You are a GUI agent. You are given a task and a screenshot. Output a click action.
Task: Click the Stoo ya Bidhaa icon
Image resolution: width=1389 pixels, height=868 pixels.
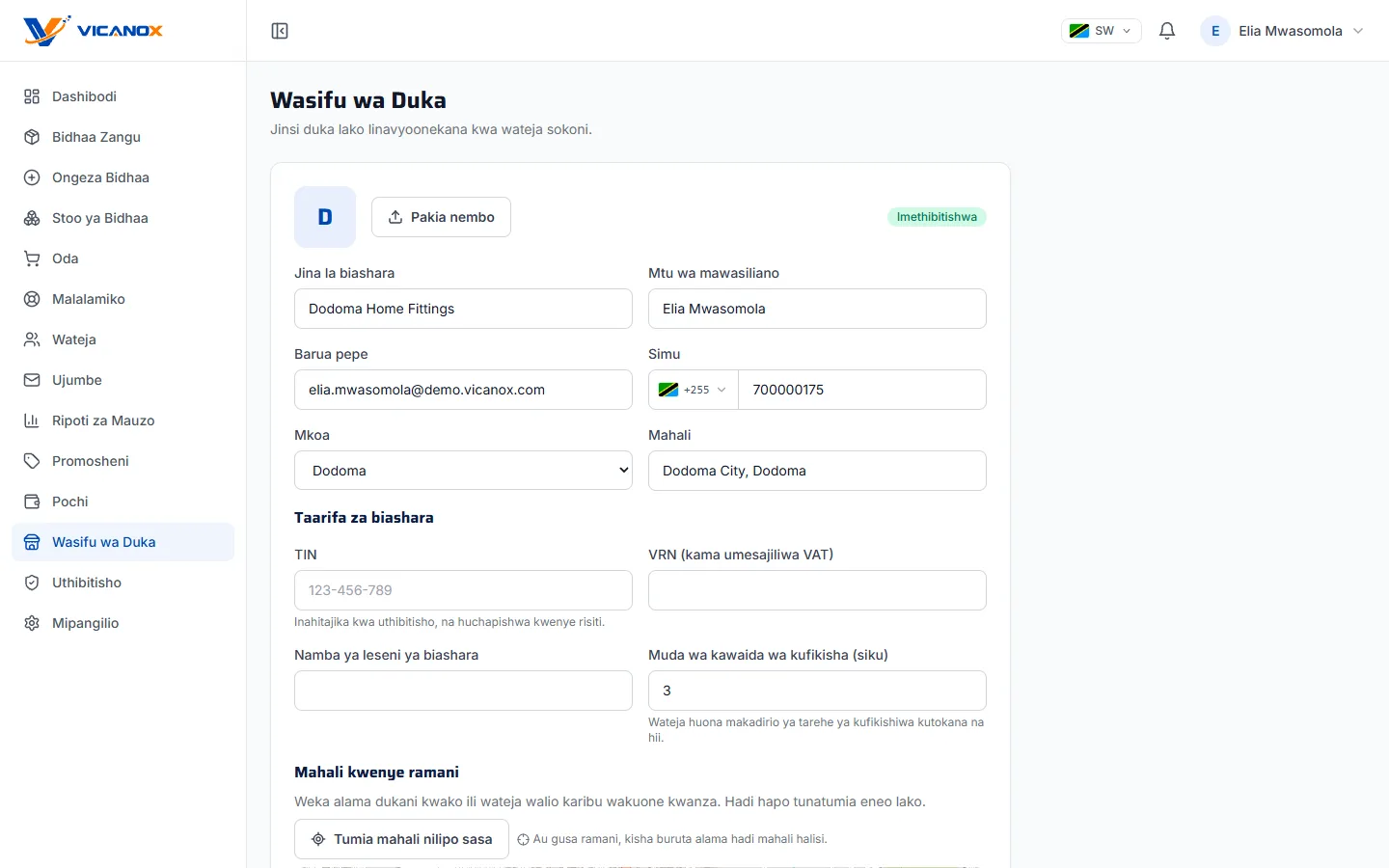tap(32, 218)
